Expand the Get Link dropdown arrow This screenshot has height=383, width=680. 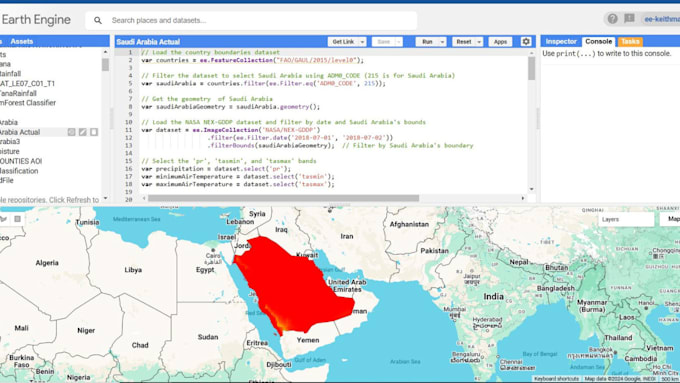coord(362,42)
